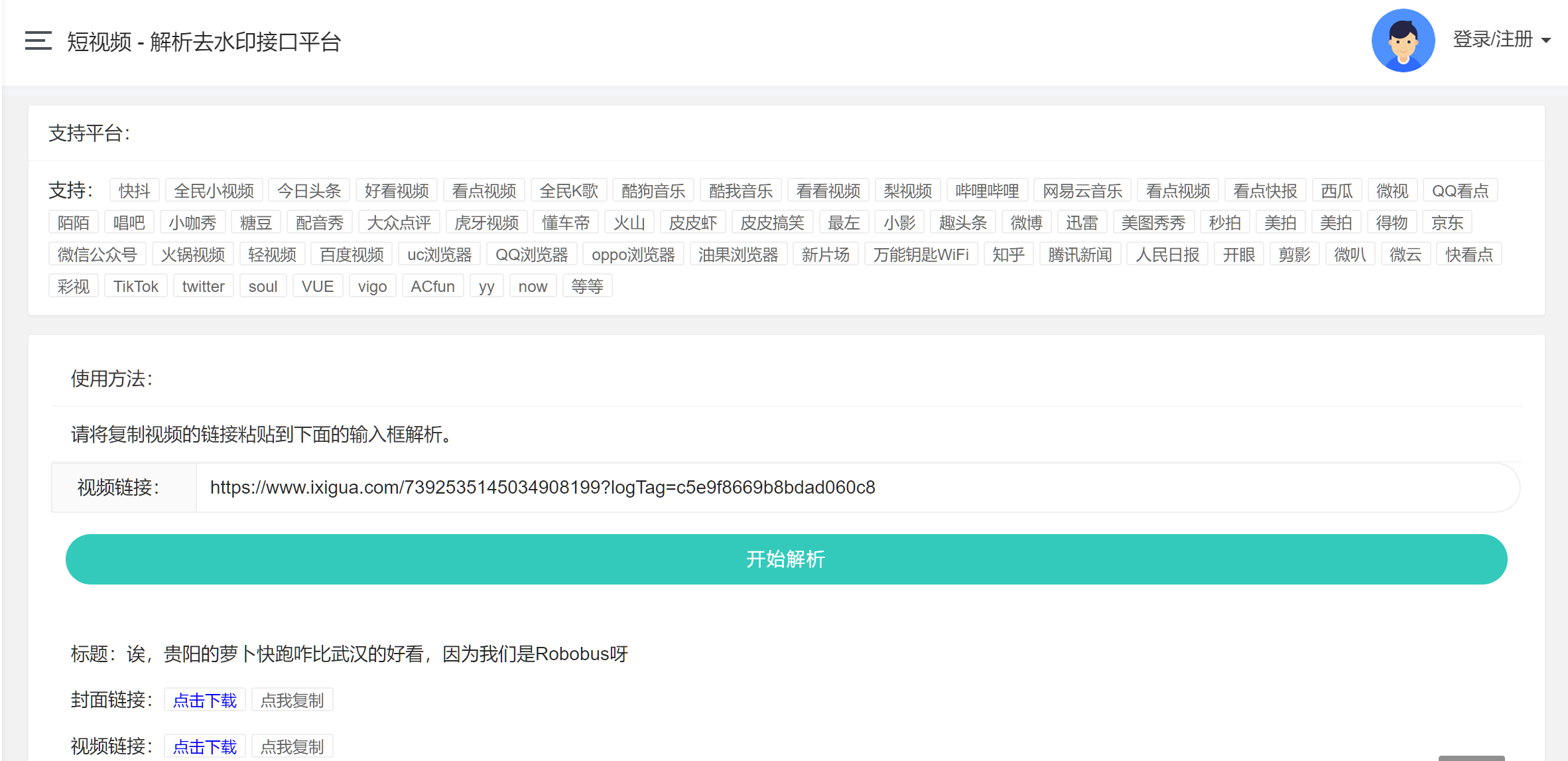Select the 网易云音乐 tag
This screenshot has width=1568, height=761.
pos(1082,190)
